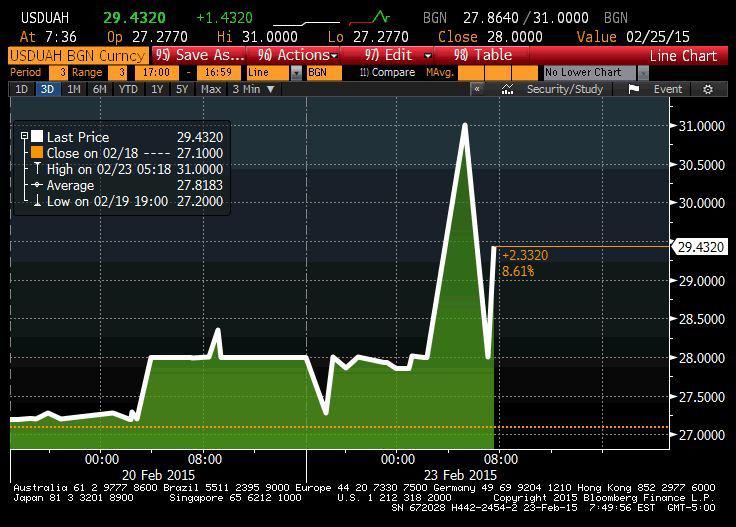The height and width of the screenshot is (527, 736).
Task: Click the Average marker icon in legend
Action: 37,186
